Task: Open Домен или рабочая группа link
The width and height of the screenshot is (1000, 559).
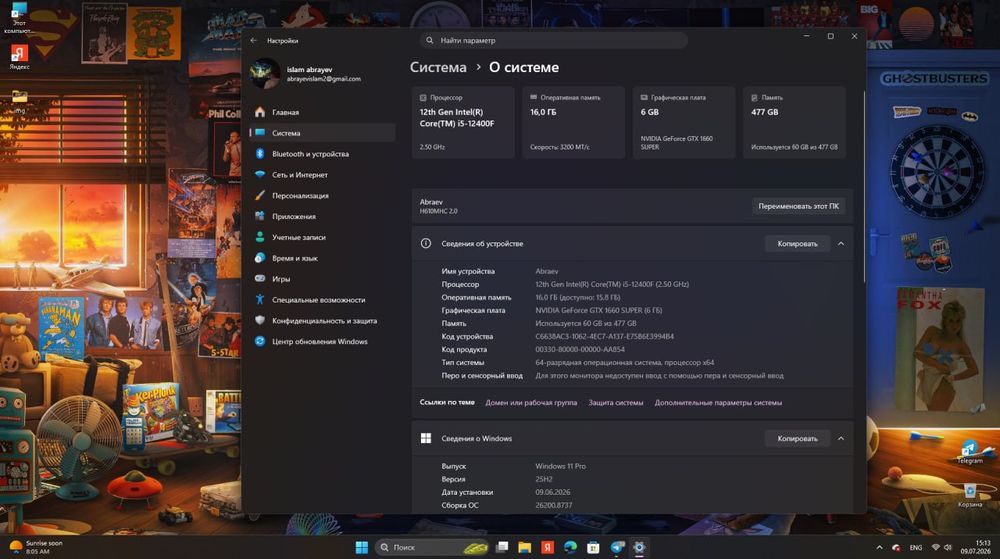Action: pyautogui.click(x=531, y=403)
